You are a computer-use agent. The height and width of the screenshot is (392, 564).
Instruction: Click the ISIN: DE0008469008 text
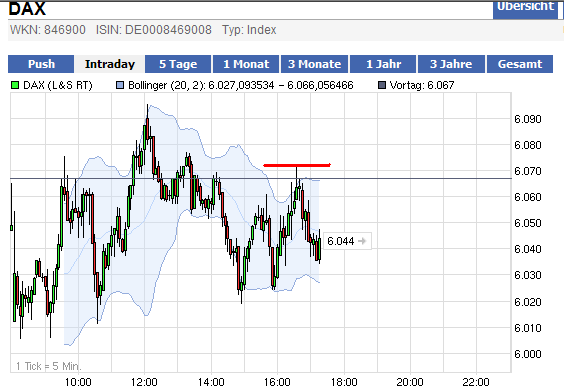(x=154, y=30)
